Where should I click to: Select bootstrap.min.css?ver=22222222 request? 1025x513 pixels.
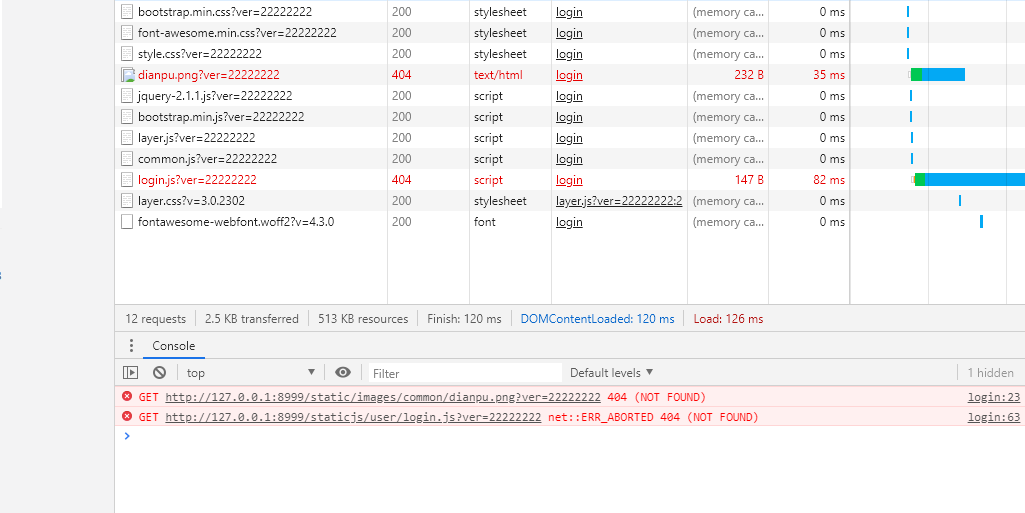pos(225,12)
